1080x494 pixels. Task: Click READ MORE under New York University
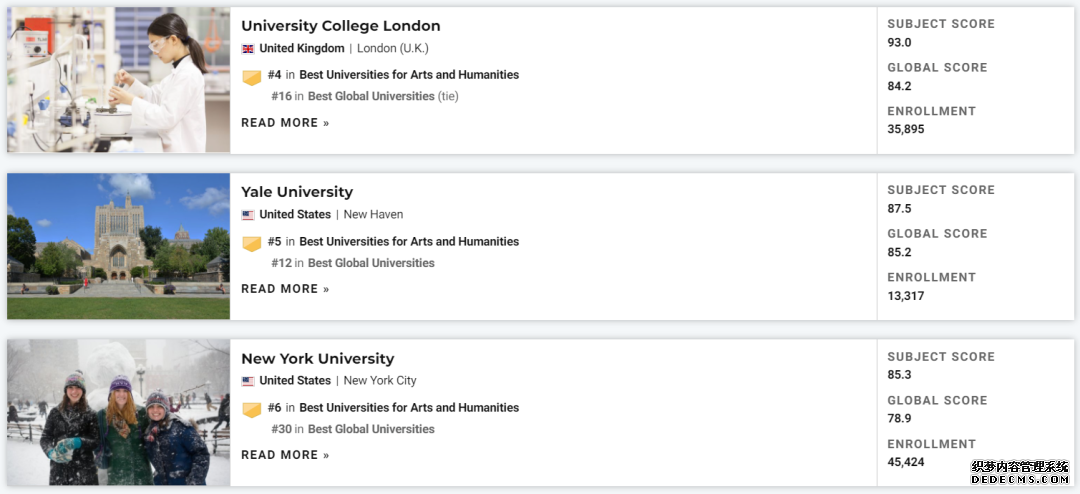(x=285, y=455)
